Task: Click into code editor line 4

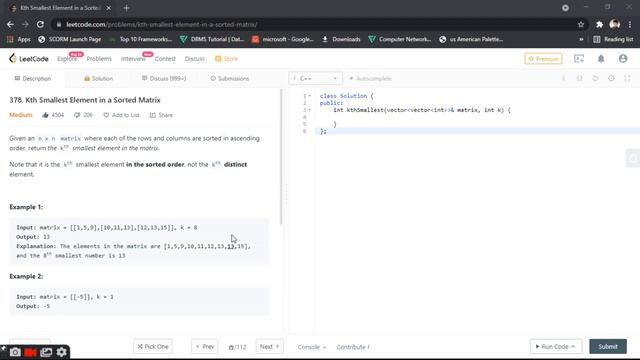Action: 477,117
